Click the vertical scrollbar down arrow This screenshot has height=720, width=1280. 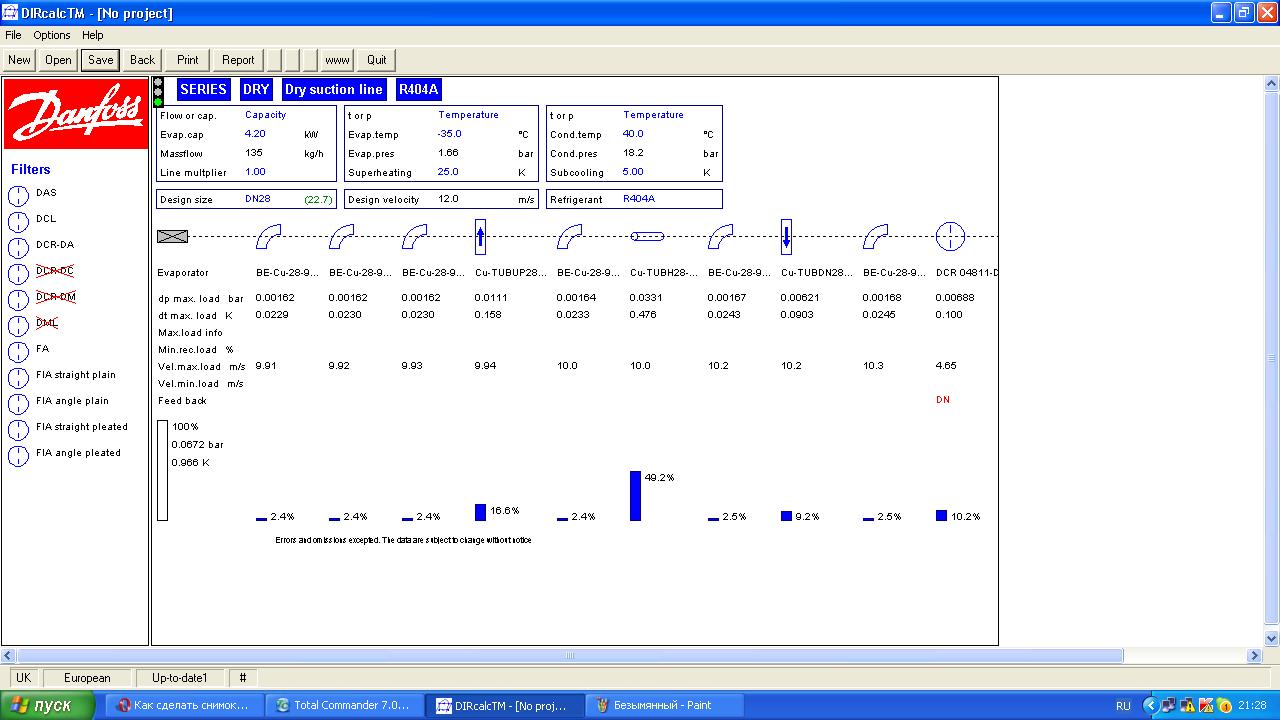tap(1272, 638)
